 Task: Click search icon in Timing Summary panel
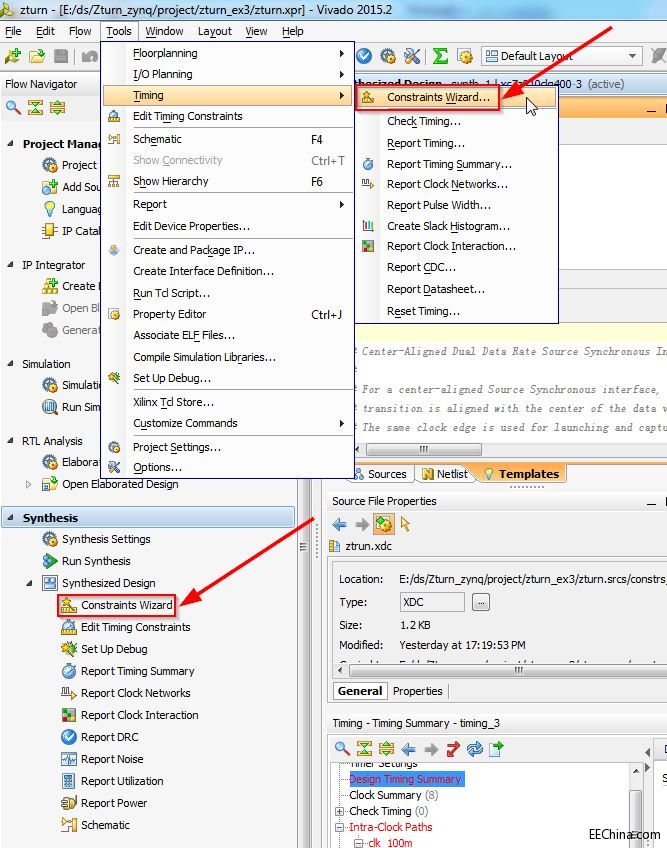342,748
